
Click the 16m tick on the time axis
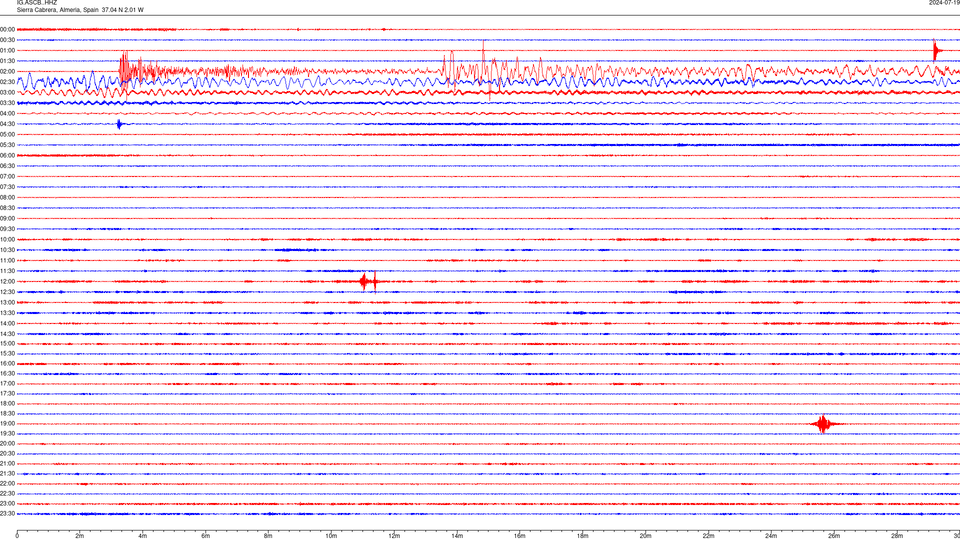[x=520, y=536]
